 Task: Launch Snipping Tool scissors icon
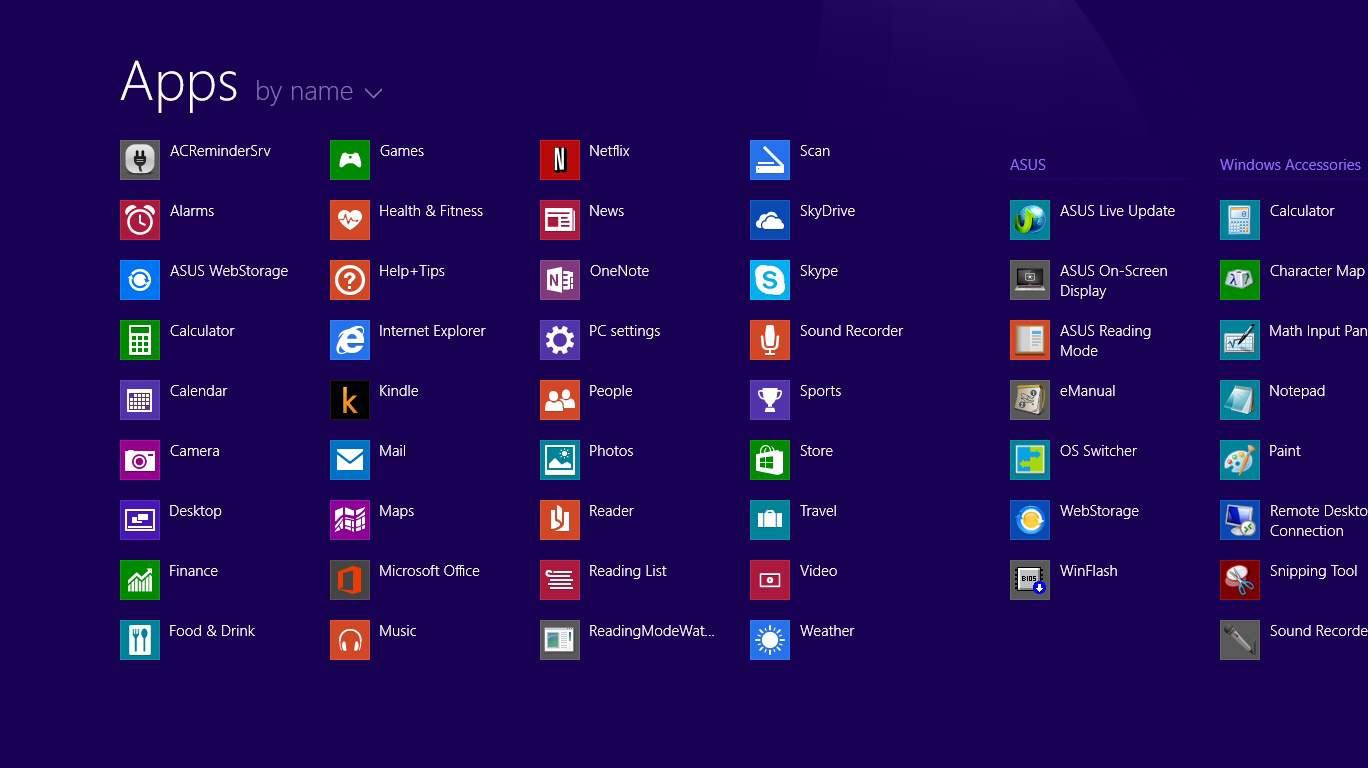click(1240, 580)
